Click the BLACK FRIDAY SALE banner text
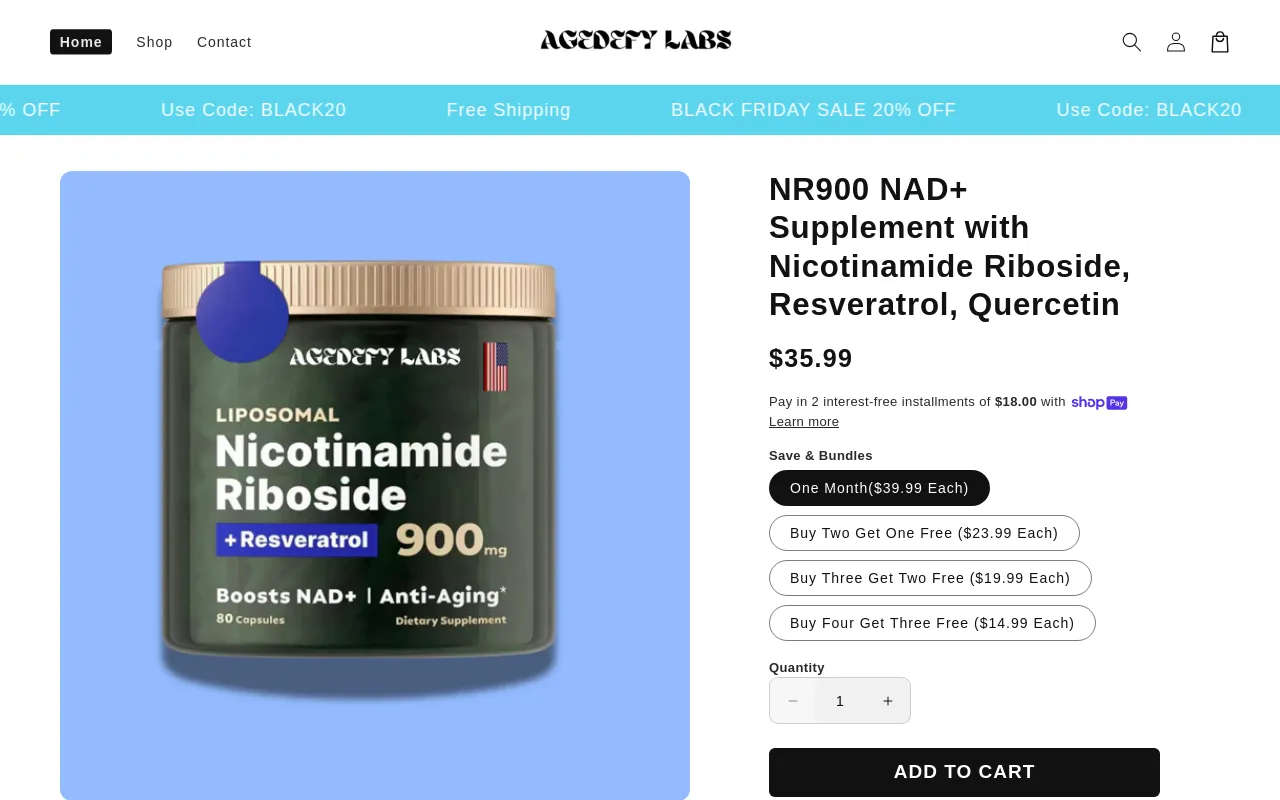Screen dimensions: 1280x800 pyautogui.click(x=813, y=110)
